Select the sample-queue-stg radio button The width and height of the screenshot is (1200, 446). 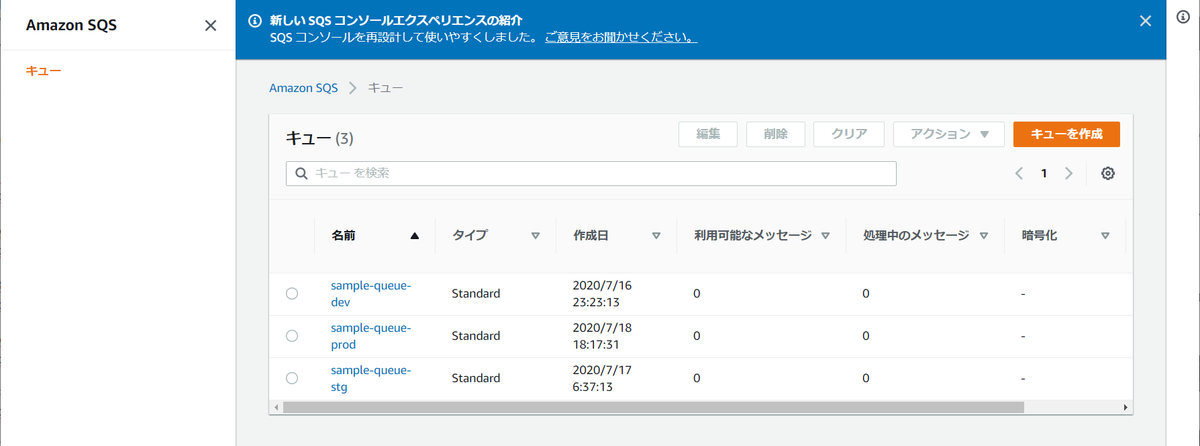292,378
